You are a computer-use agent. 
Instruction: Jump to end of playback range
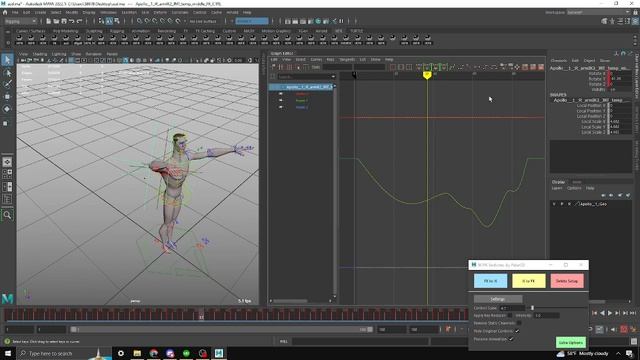tap(633, 313)
